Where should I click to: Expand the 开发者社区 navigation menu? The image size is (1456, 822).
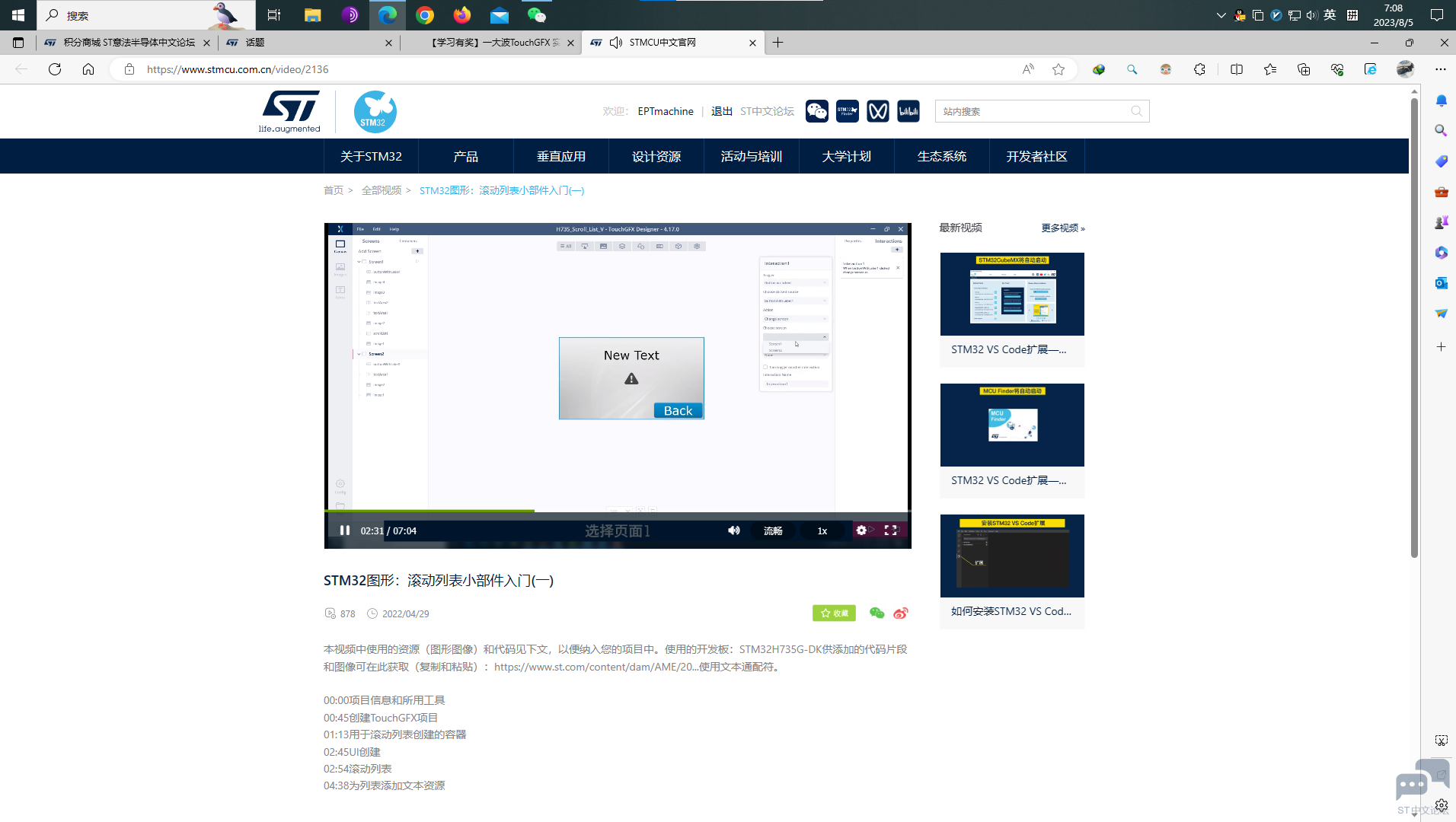(x=1037, y=157)
